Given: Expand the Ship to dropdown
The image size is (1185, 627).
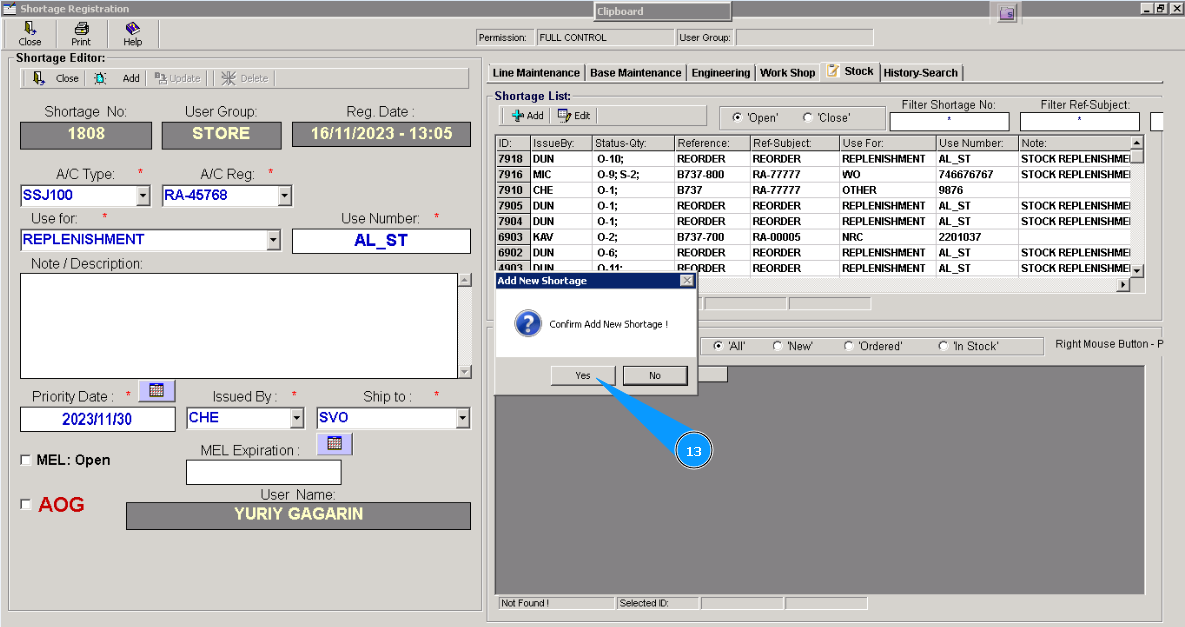Looking at the screenshot, I should (x=462, y=419).
